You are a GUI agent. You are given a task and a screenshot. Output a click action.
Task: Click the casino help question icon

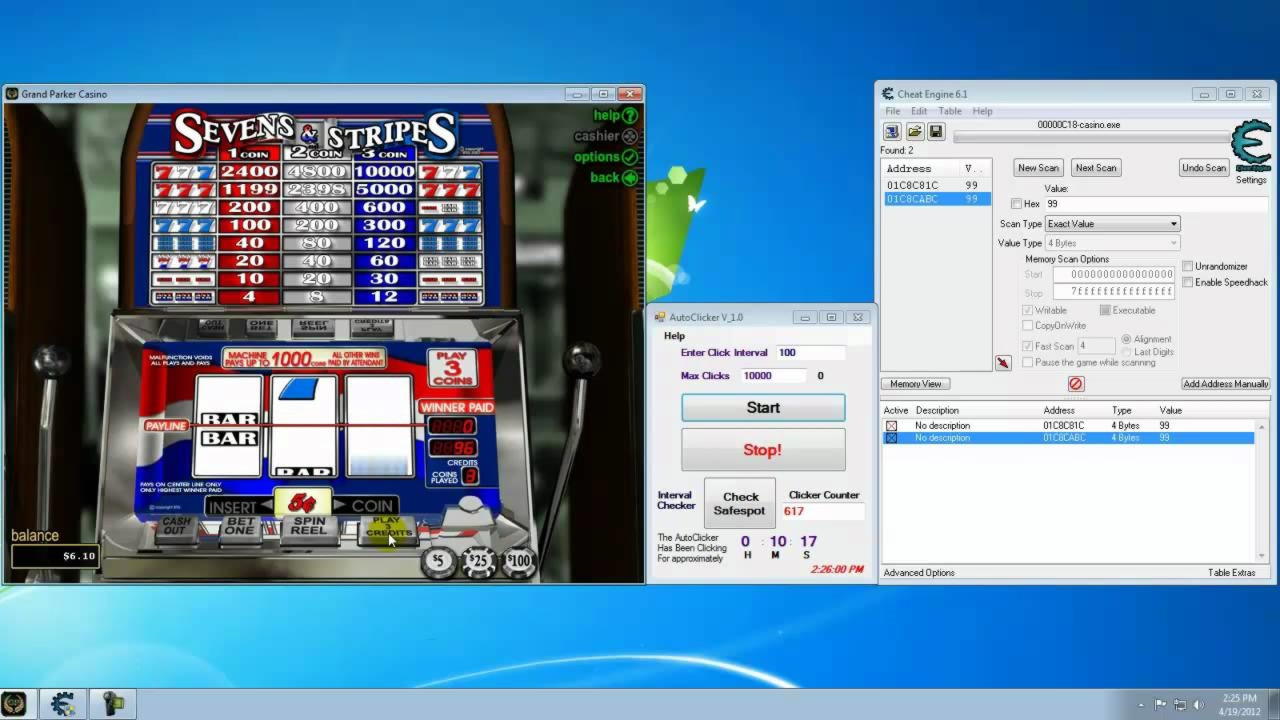(630, 116)
